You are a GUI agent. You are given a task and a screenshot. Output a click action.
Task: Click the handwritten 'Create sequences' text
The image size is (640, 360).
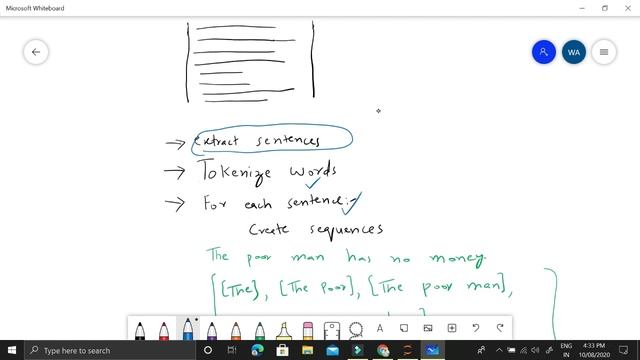(x=316, y=230)
